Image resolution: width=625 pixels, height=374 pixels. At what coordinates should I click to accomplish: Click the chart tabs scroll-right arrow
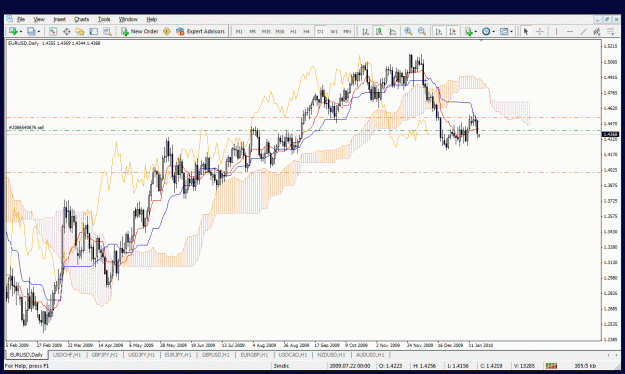617,355
